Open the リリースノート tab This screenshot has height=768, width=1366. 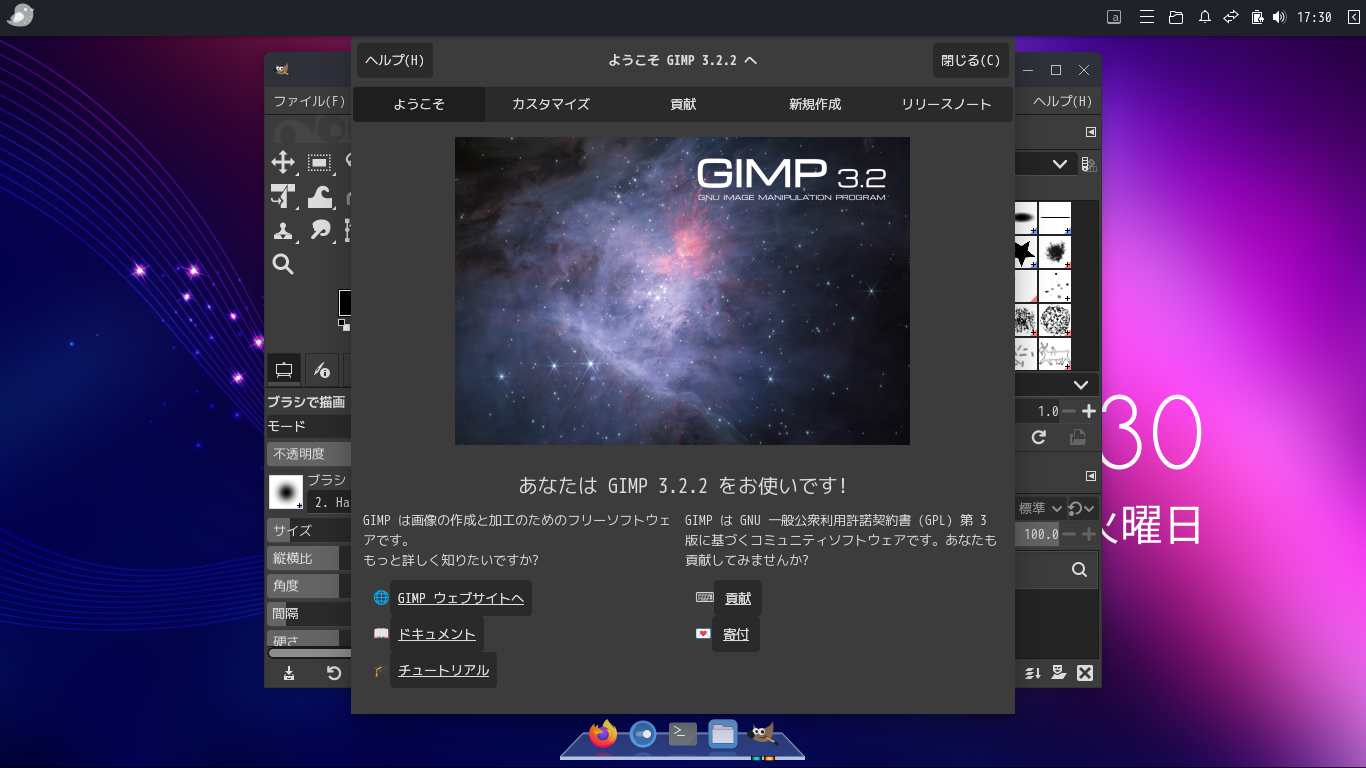[947, 104]
